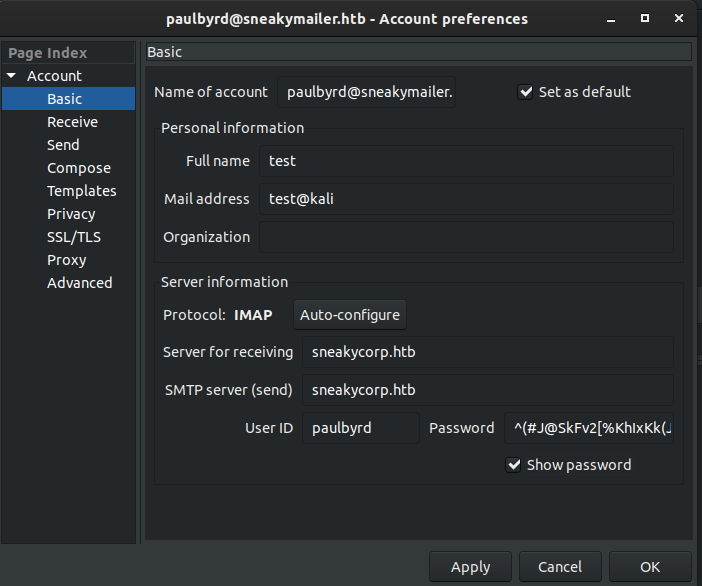Viewport: 702px width, 586px height.
Task: Collapse the Account tree expander arrow
Action: [11, 76]
